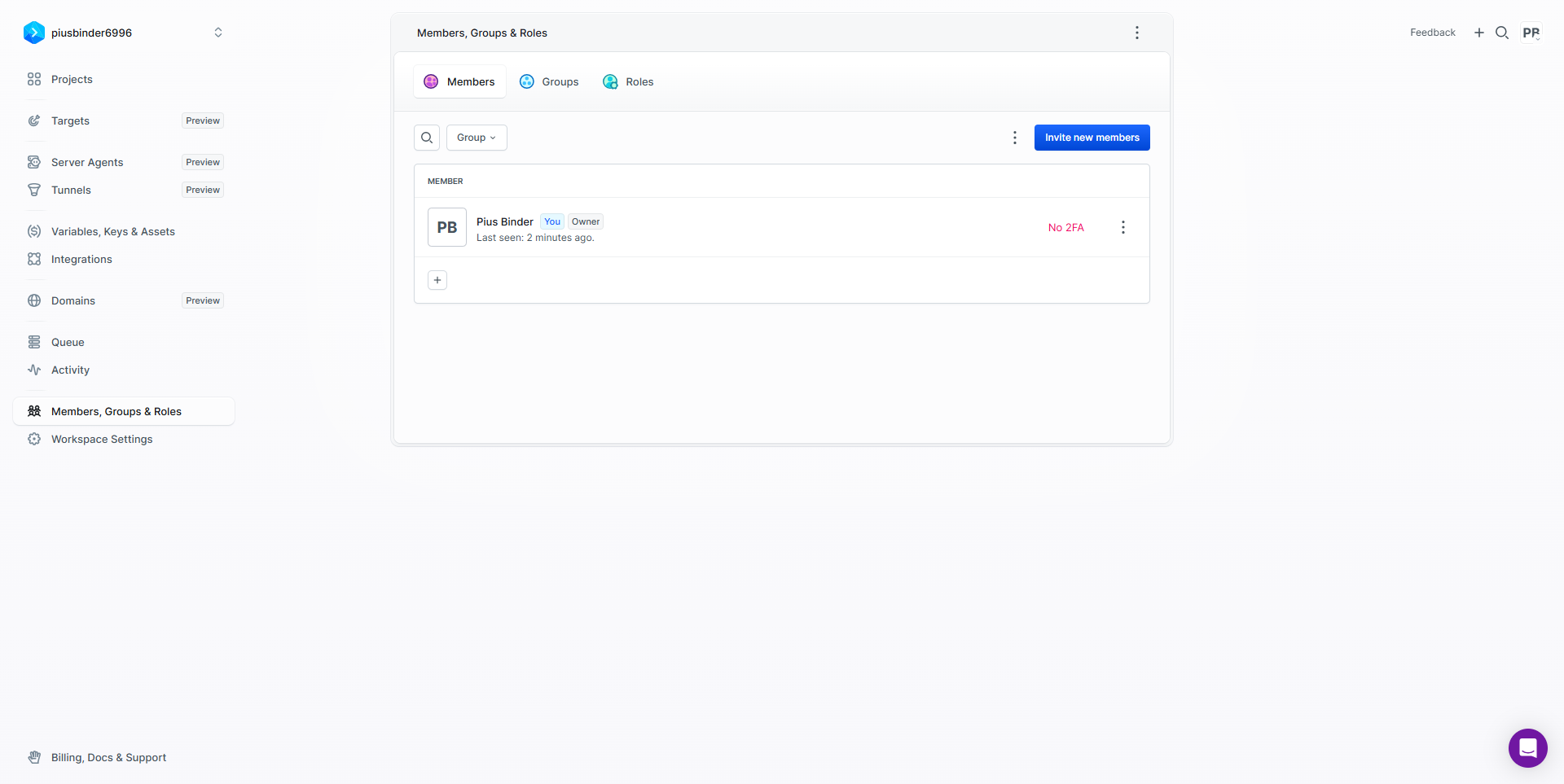The width and height of the screenshot is (1564, 784).
Task: Open the PR user avatar menu
Action: point(1531,33)
